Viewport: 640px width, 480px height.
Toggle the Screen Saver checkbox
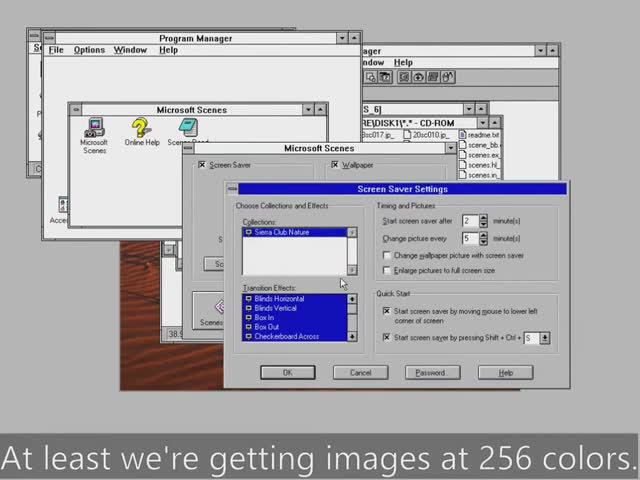(x=202, y=164)
